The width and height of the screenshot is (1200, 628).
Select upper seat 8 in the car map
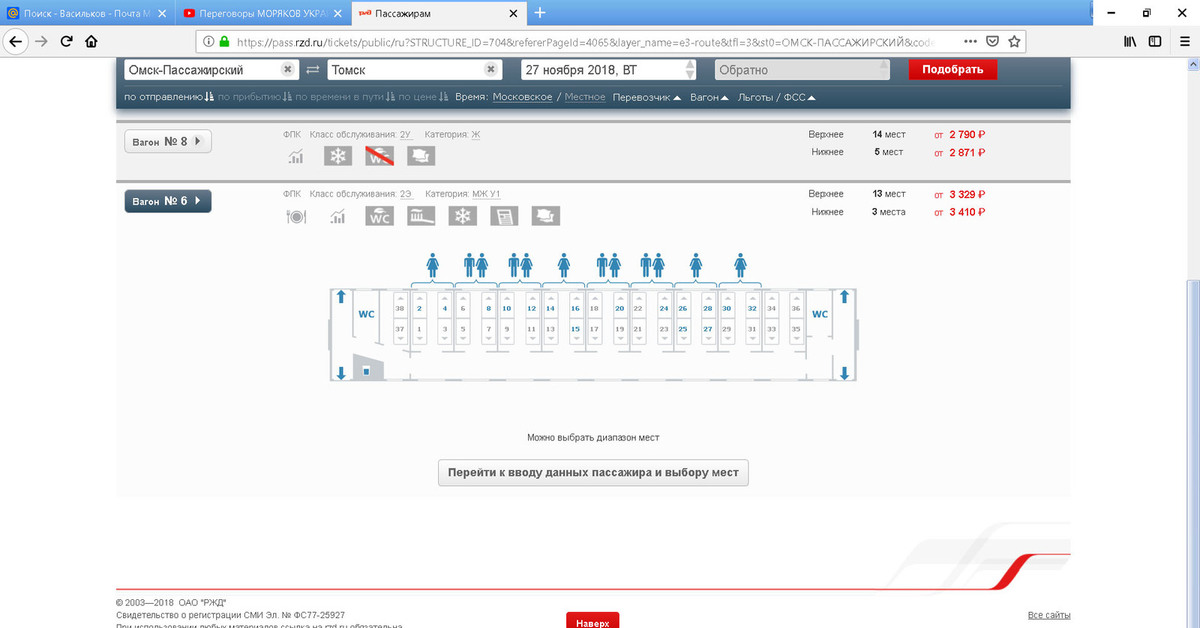(488, 305)
